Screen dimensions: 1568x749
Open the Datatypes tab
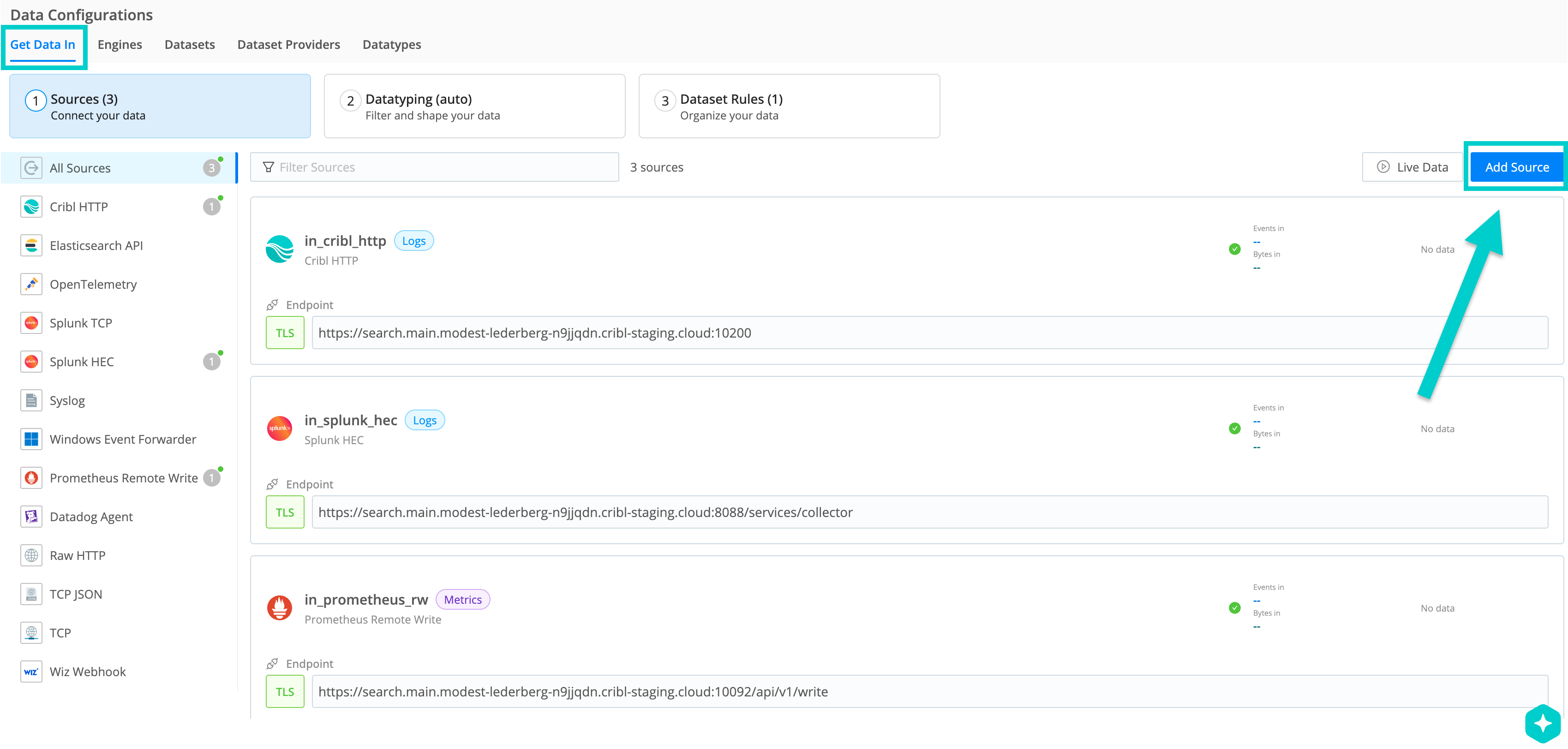coord(391,44)
